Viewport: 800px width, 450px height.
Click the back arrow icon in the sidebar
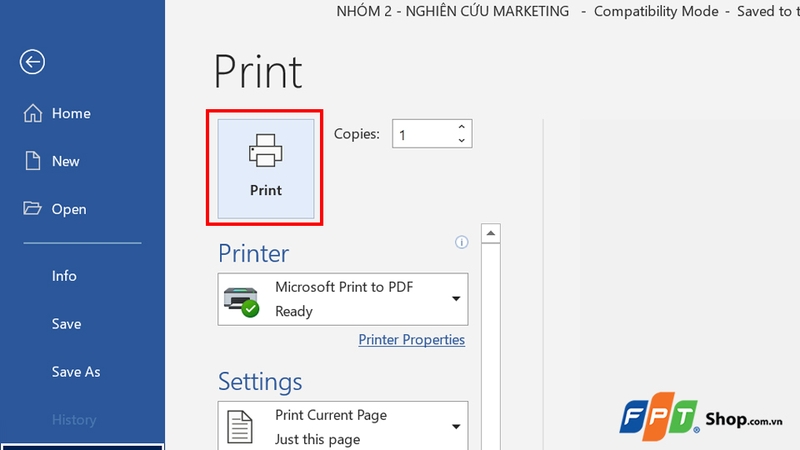tap(32, 62)
